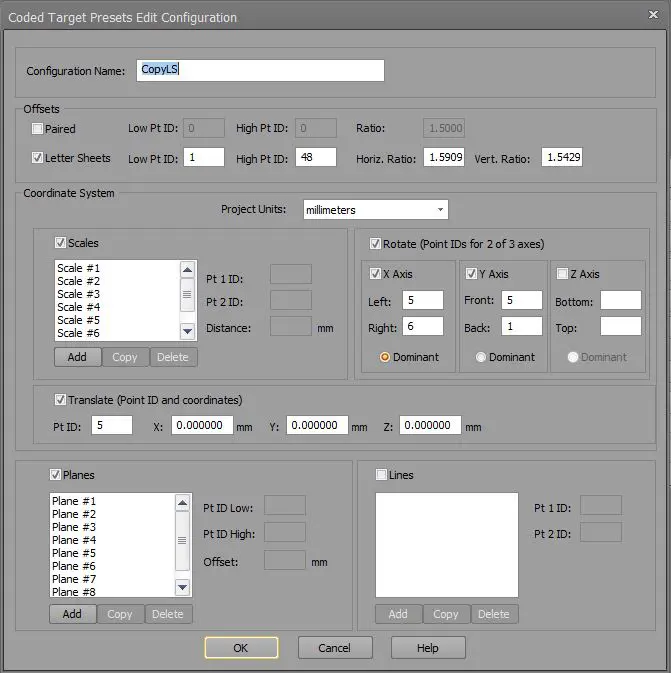Uncheck the Letter Sheets checkbox
671x673 pixels.
(x=37, y=158)
